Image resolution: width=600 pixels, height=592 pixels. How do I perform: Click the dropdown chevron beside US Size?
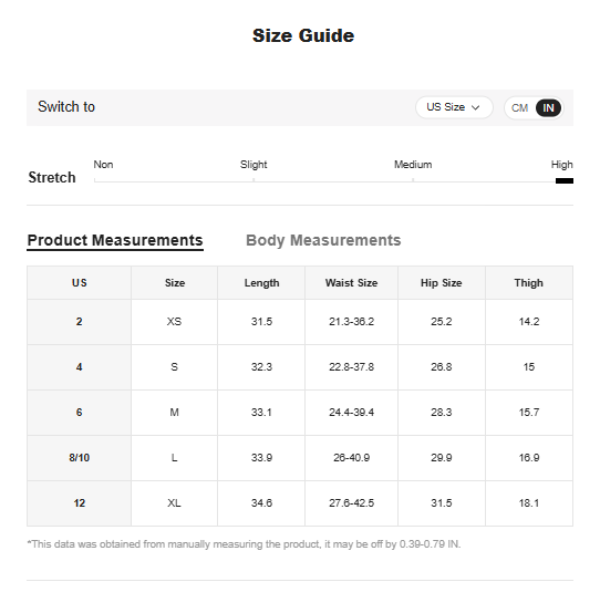click(476, 108)
